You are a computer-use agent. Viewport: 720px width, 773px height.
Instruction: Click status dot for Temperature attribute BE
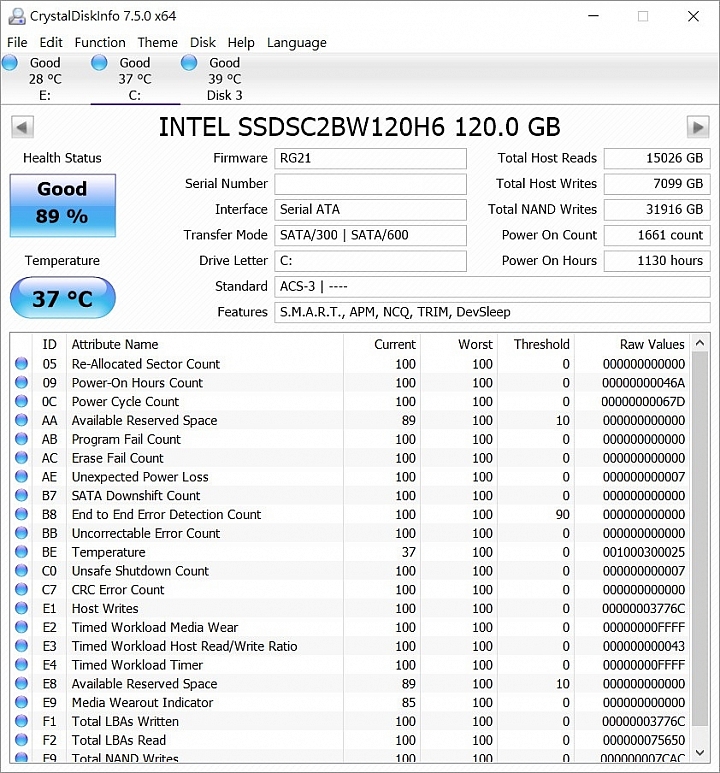click(21, 552)
